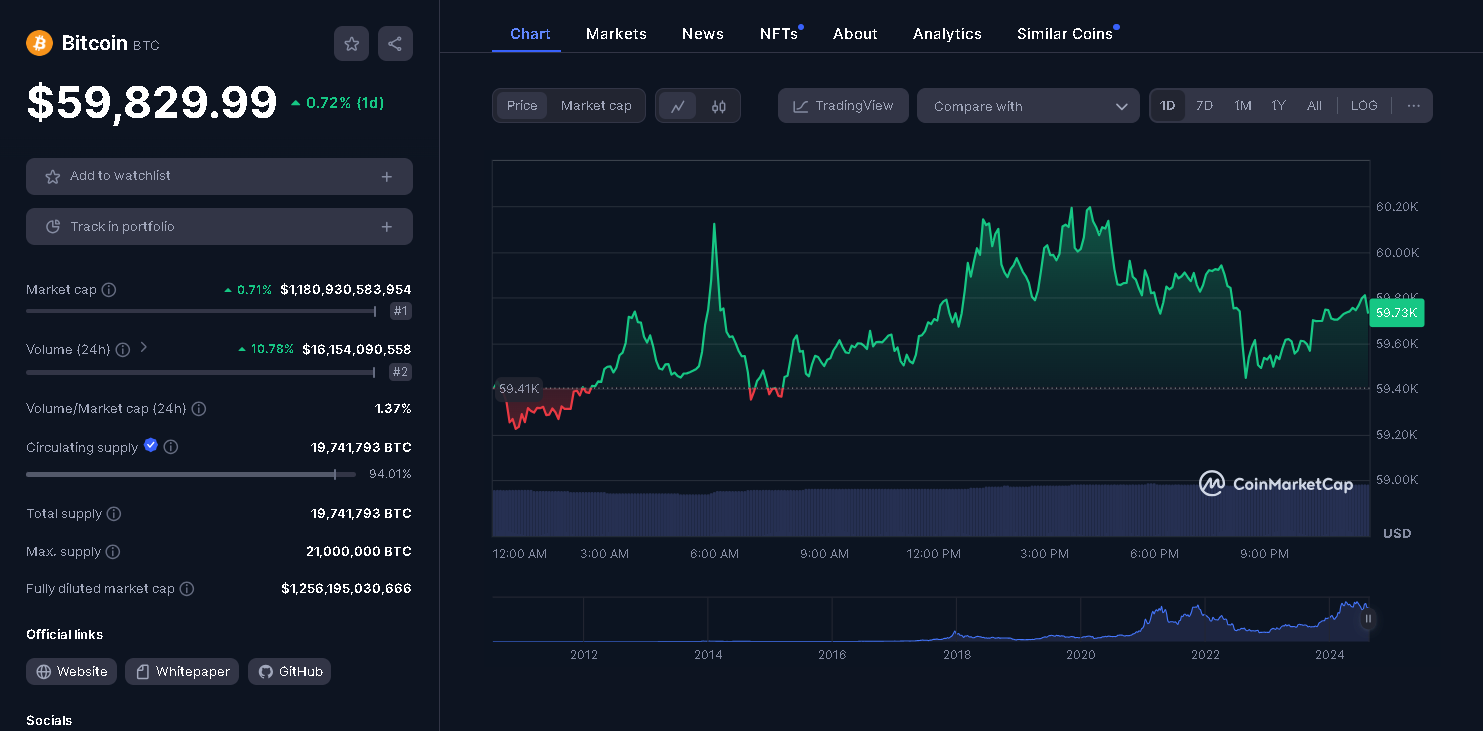Image resolution: width=1483 pixels, height=731 pixels.
Task: Click the 59.73K current price tag
Action: click(1396, 313)
